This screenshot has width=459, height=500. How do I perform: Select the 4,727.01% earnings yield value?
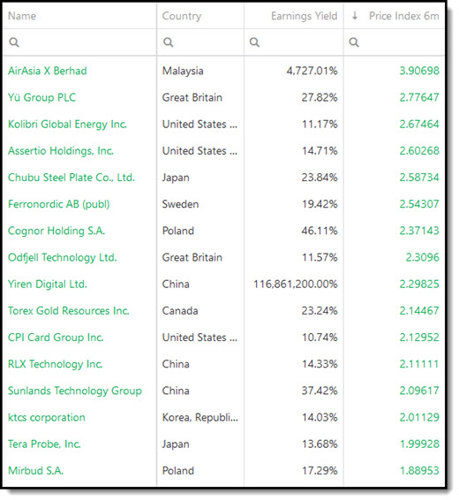[312, 71]
